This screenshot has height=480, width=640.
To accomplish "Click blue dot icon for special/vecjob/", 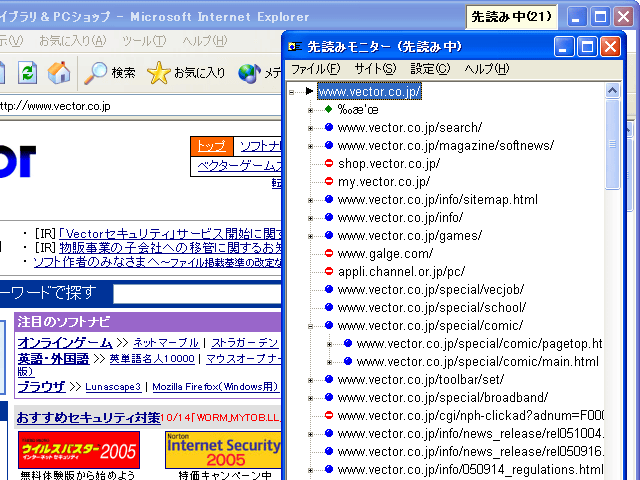I will (x=329, y=289).
